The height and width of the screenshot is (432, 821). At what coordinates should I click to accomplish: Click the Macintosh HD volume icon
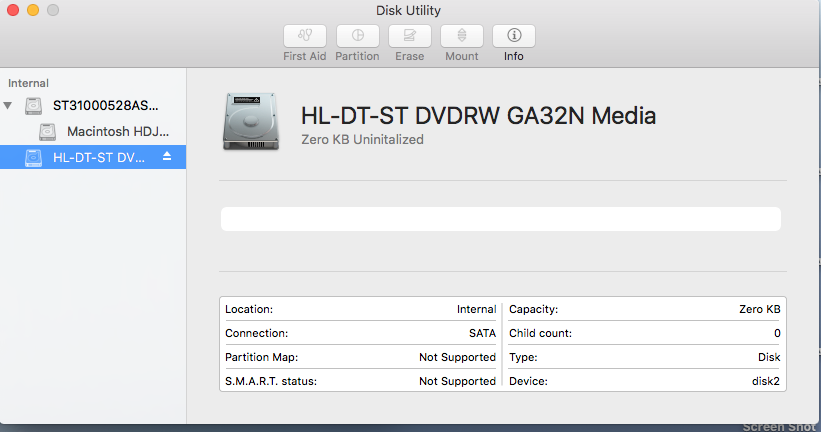48,131
